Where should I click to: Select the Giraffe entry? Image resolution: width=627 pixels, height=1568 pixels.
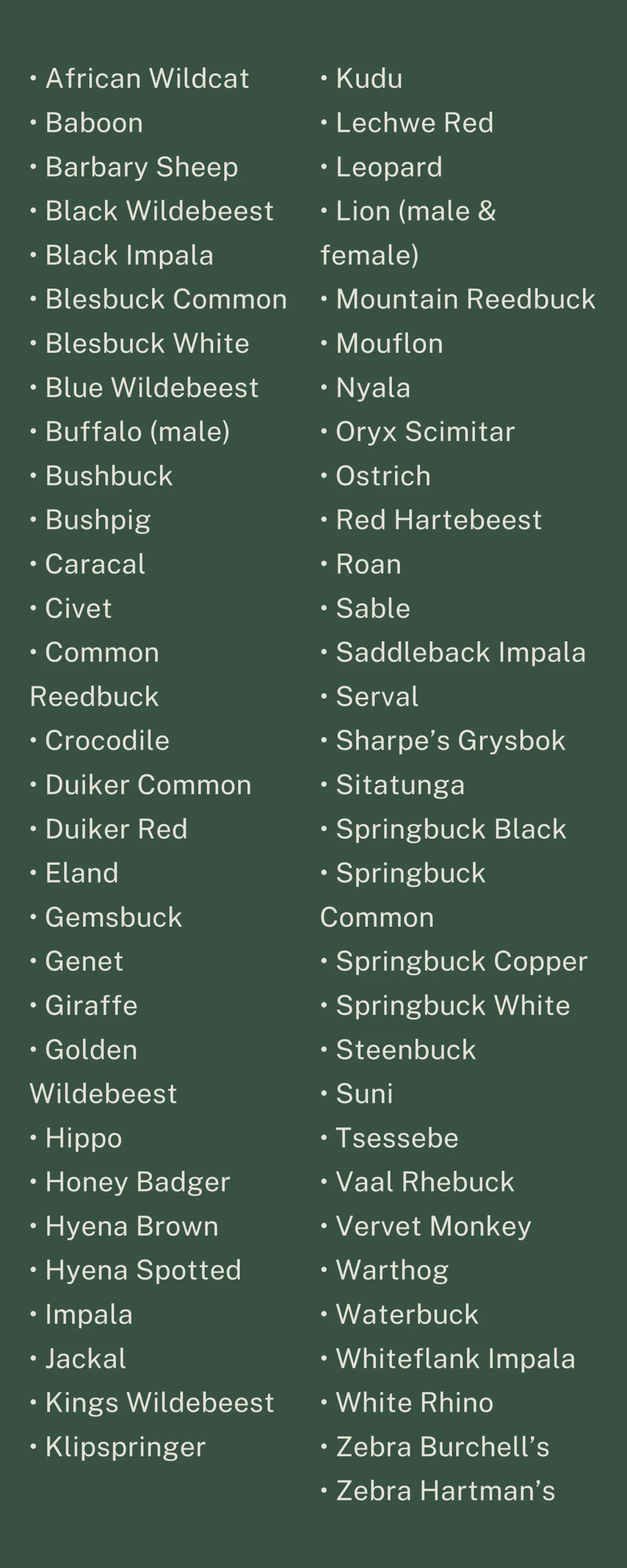91,1006
